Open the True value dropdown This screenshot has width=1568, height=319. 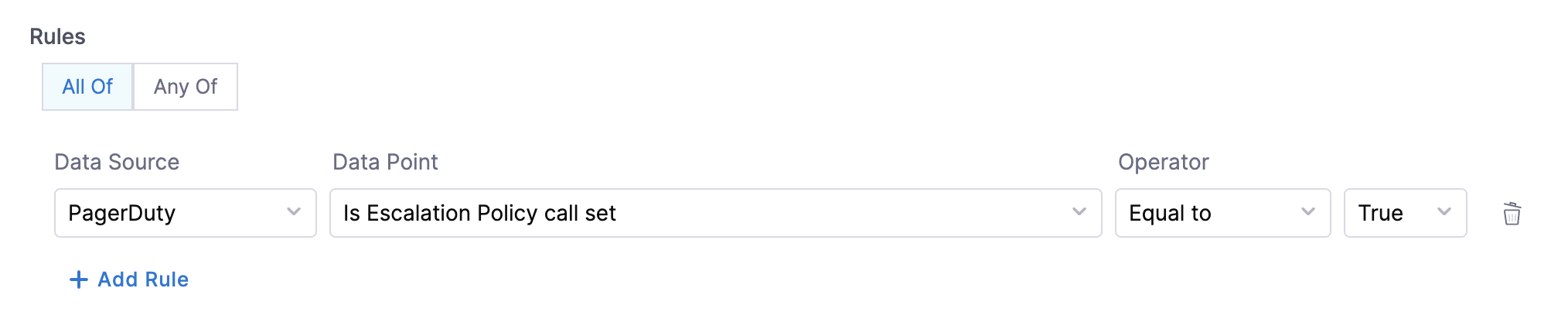[1405, 213]
